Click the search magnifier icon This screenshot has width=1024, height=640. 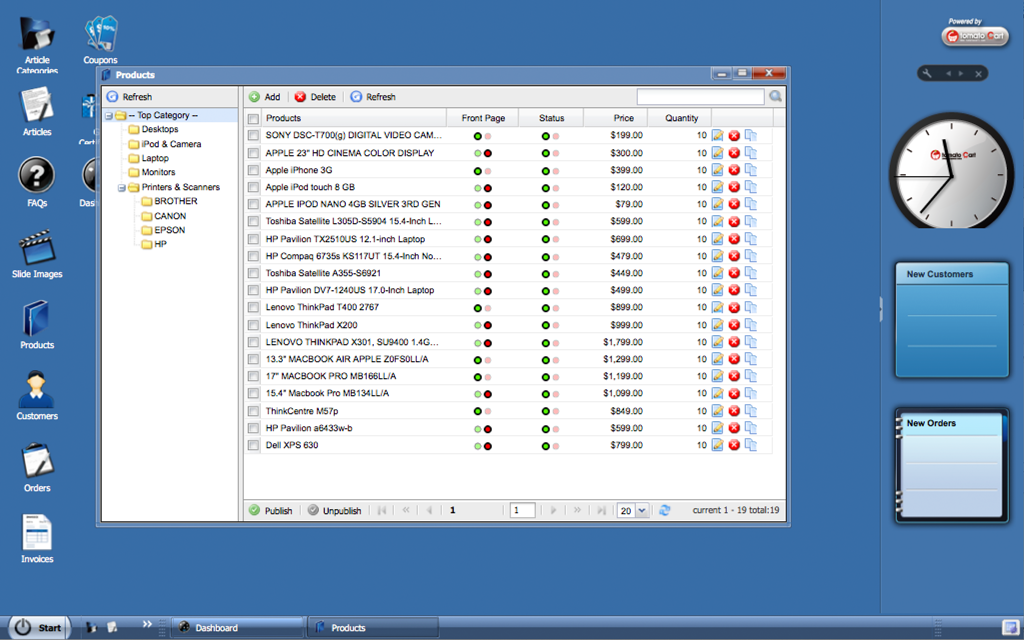click(x=775, y=97)
